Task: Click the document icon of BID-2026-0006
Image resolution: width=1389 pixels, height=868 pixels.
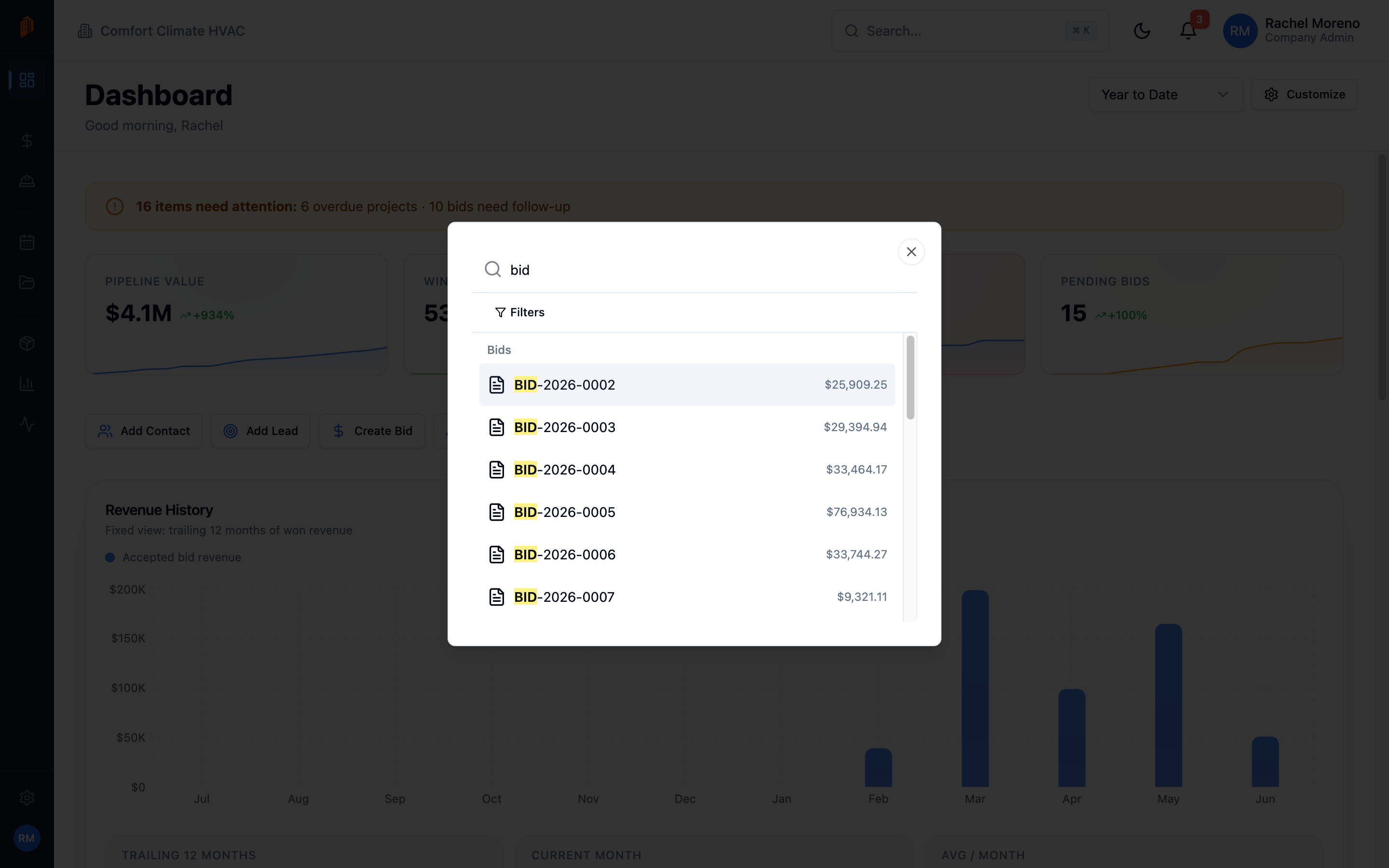Action: coord(496,555)
